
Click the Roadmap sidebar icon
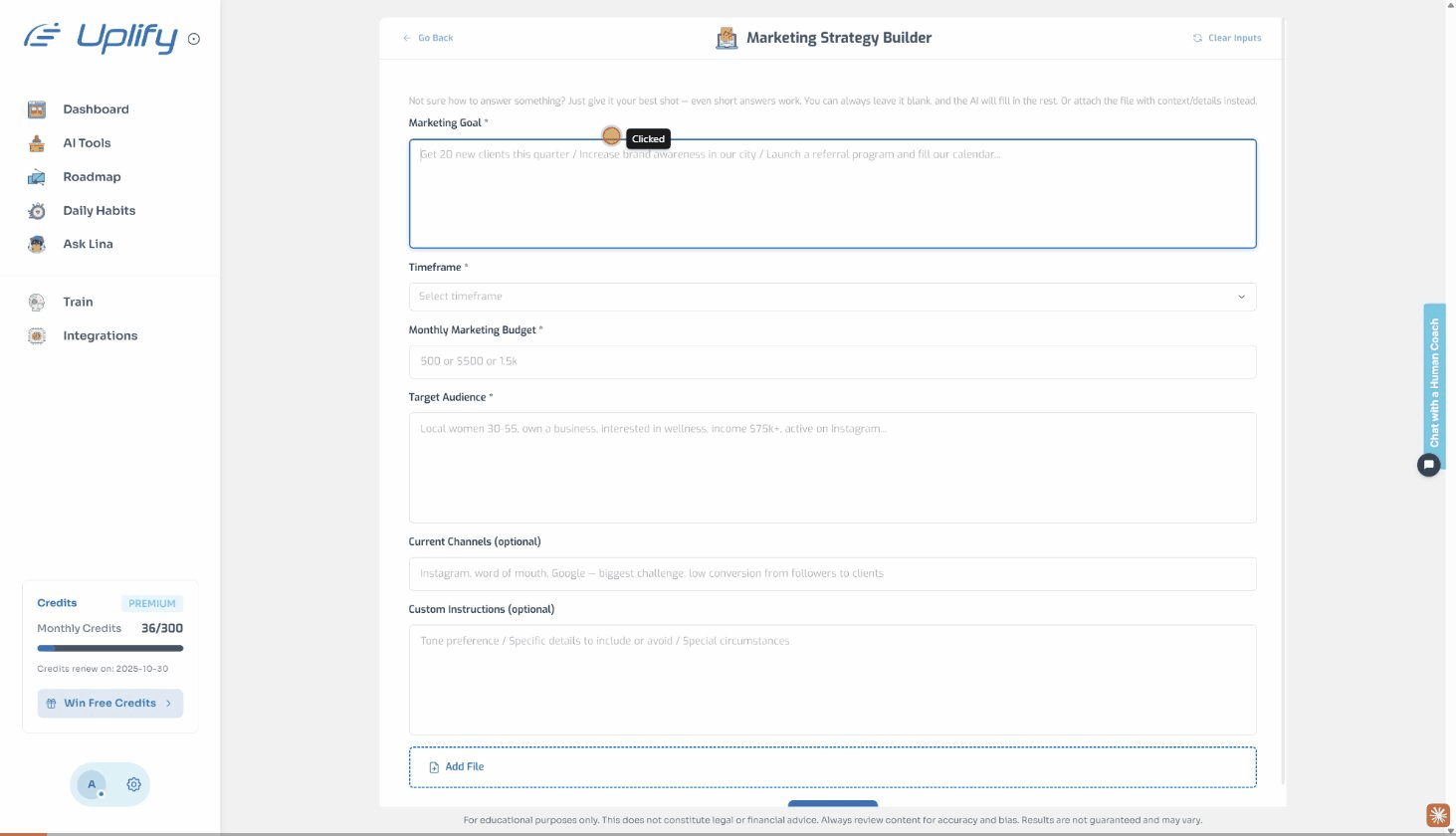[37, 177]
